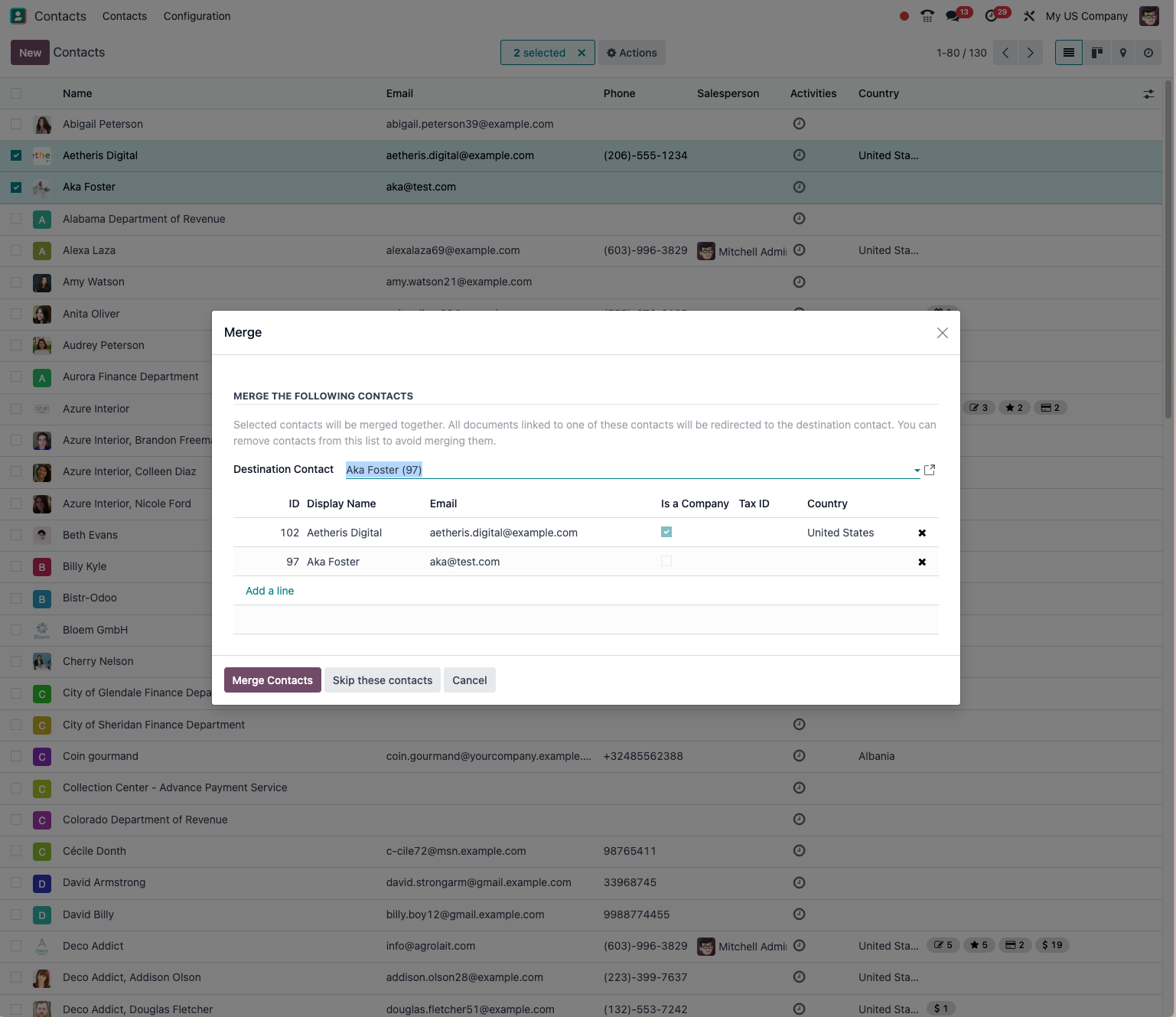Click Add a line link
The width and height of the screenshot is (1176, 1017).
[269, 591]
